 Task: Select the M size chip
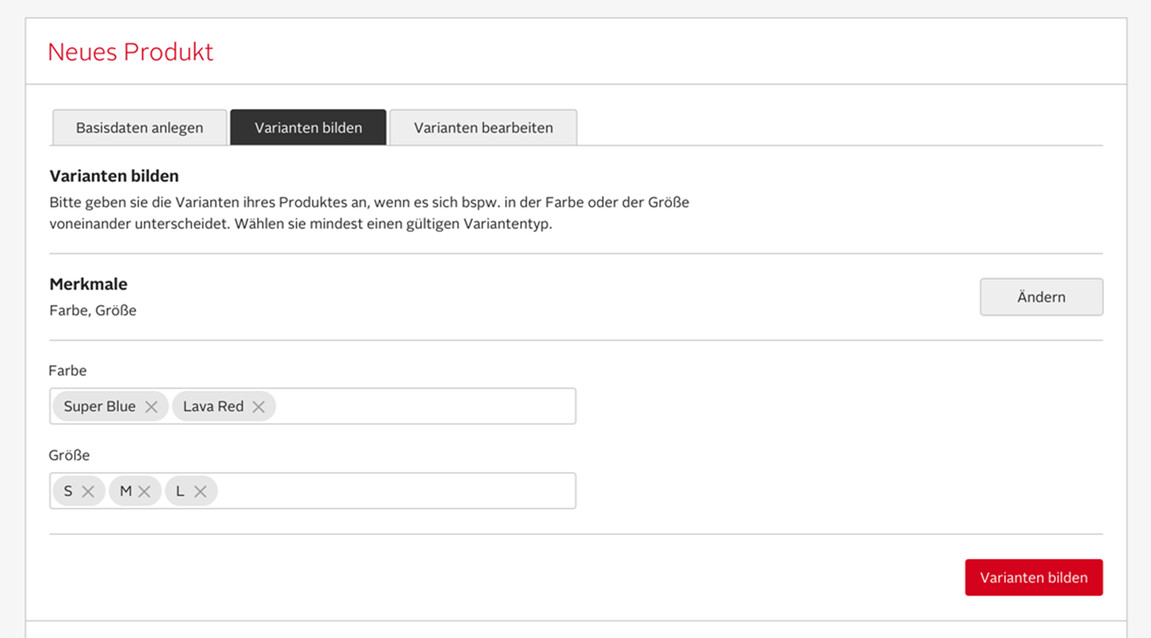pos(125,491)
